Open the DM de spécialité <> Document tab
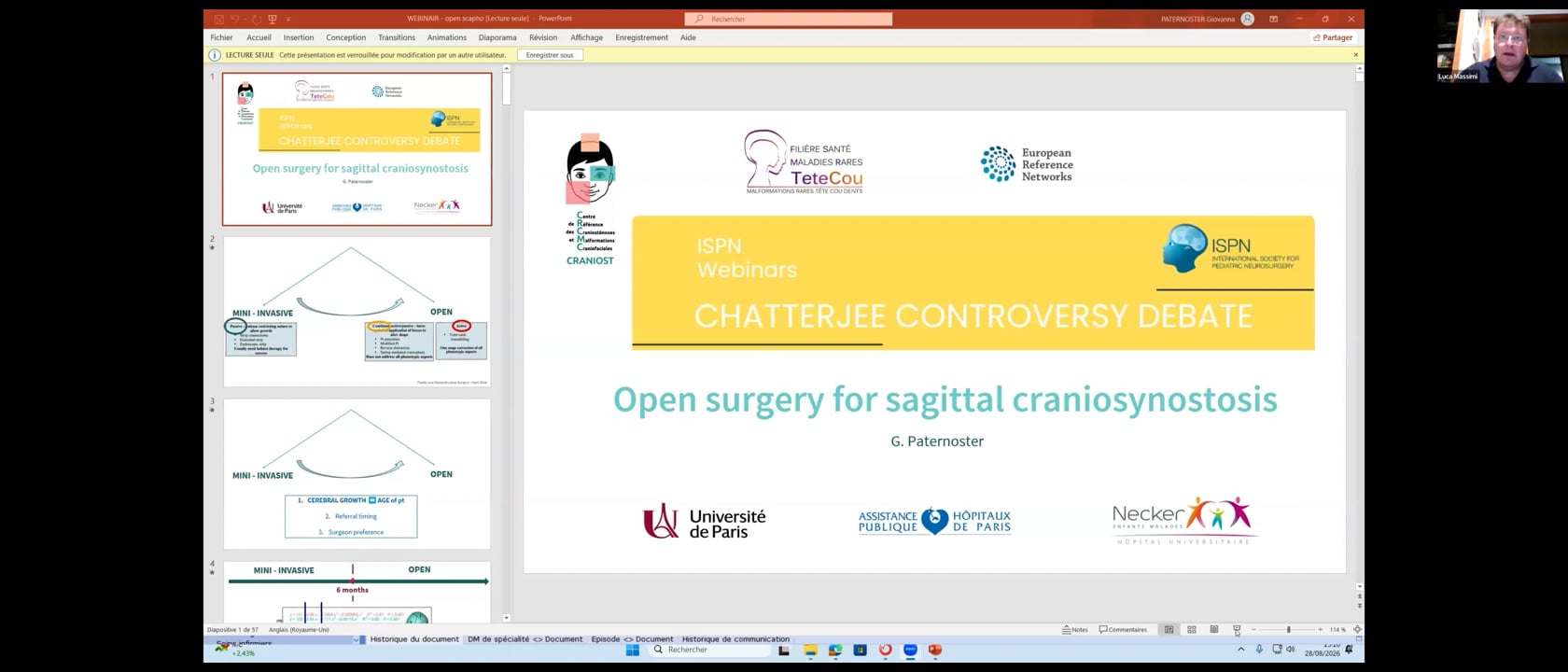The width and height of the screenshot is (1568, 672). tap(525, 639)
